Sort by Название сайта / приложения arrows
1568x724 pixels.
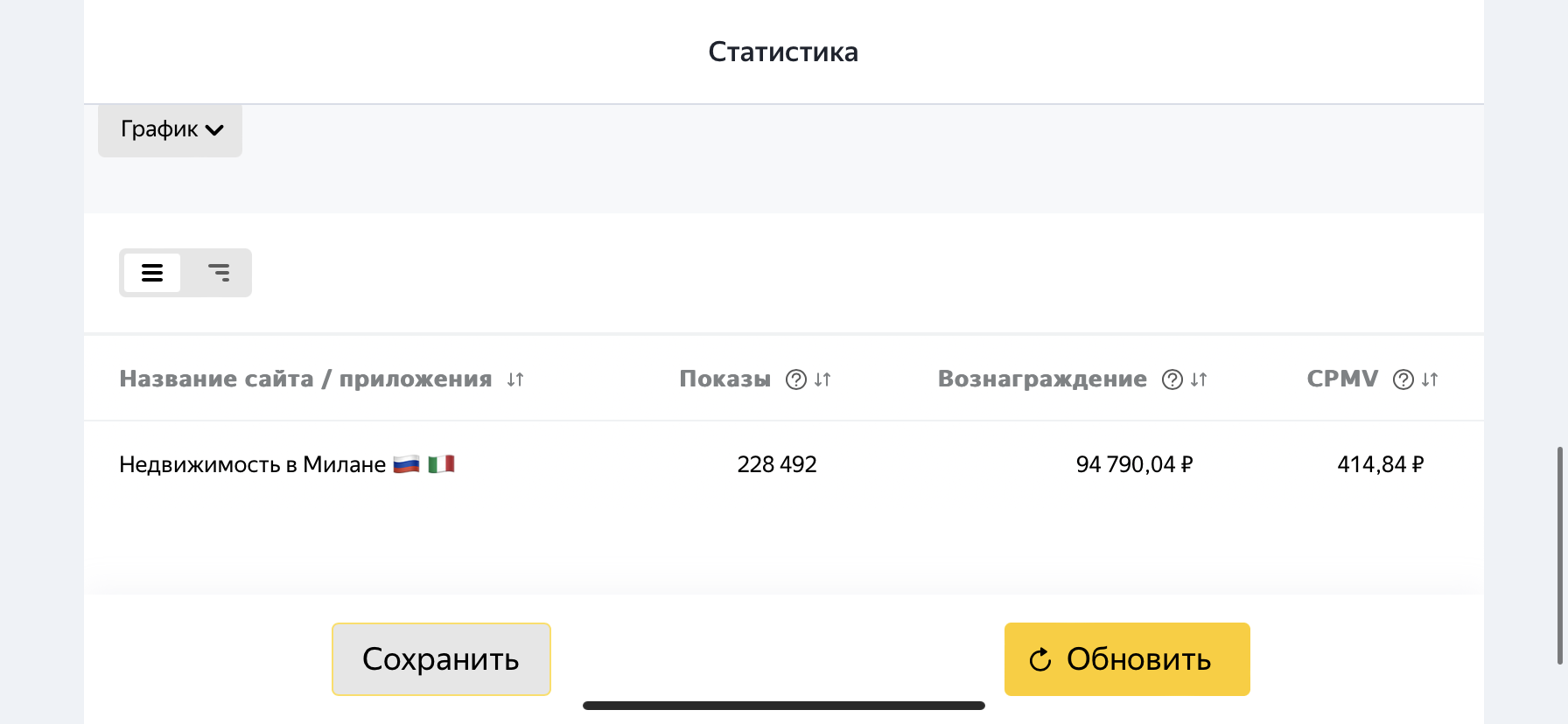(x=515, y=379)
